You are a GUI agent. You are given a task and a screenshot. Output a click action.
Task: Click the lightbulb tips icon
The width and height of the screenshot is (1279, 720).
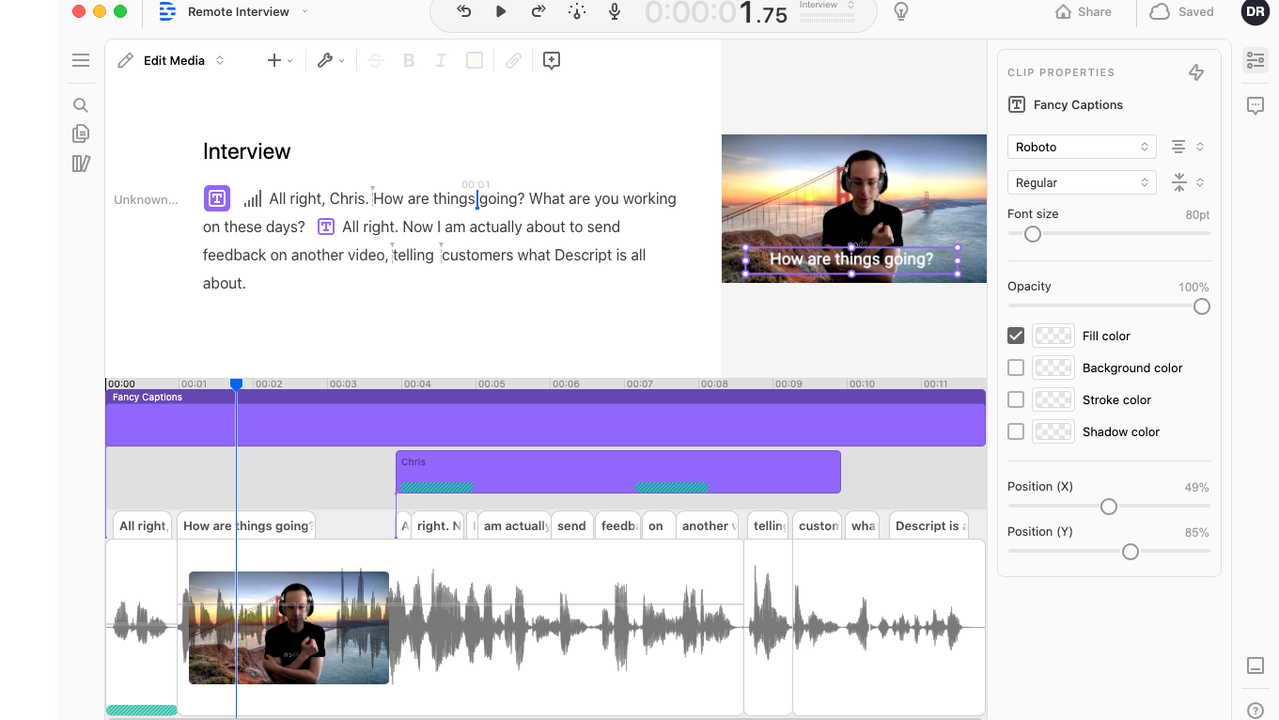click(901, 12)
